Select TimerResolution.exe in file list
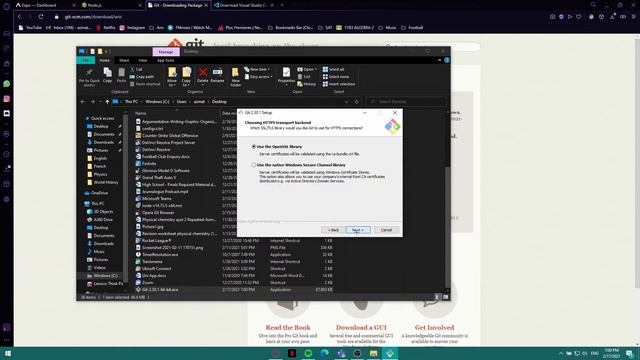The width and height of the screenshot is (640, 360). pyautogui.click(x=160, y=254)
